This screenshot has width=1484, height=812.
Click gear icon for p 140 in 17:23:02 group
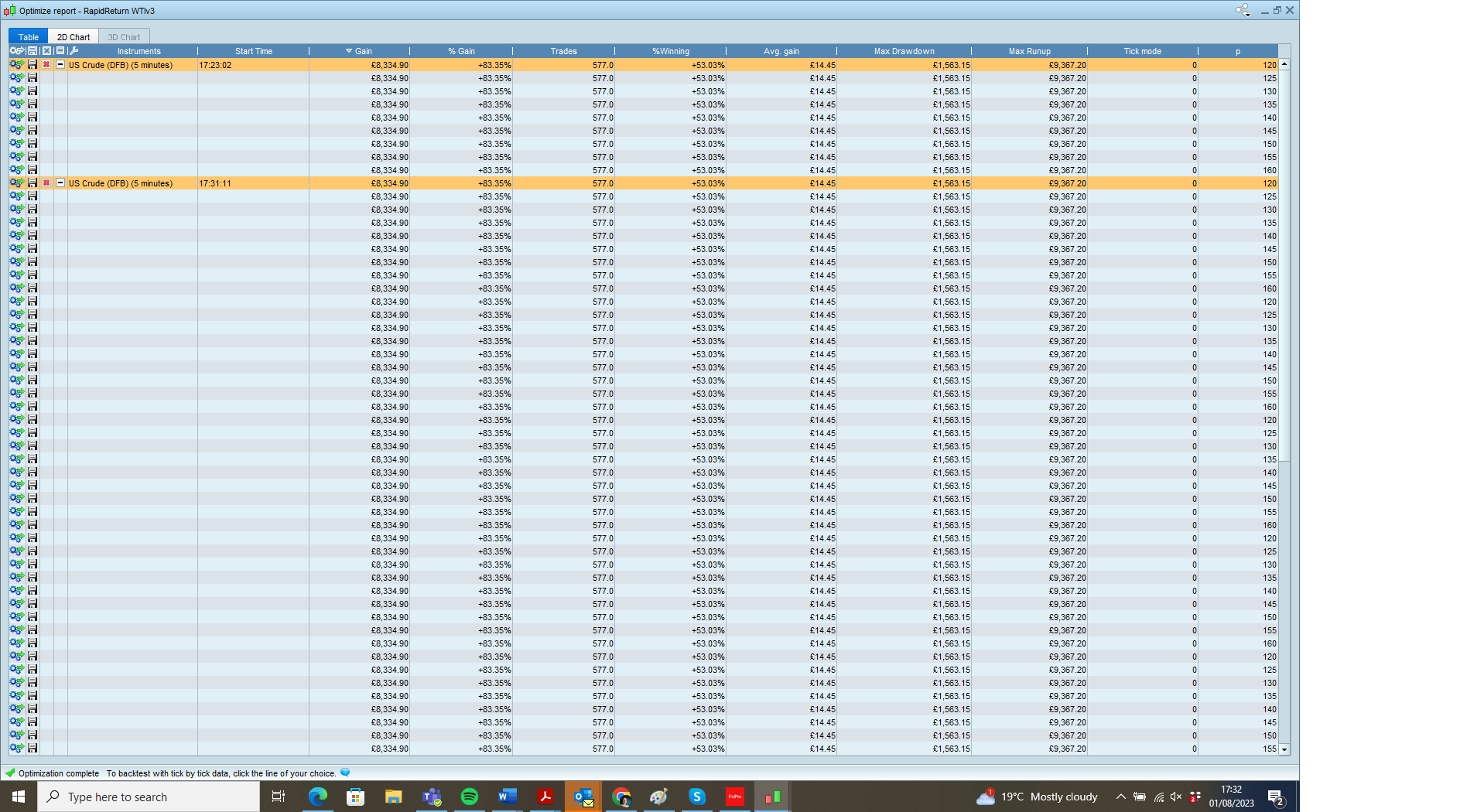pos(16,118)
